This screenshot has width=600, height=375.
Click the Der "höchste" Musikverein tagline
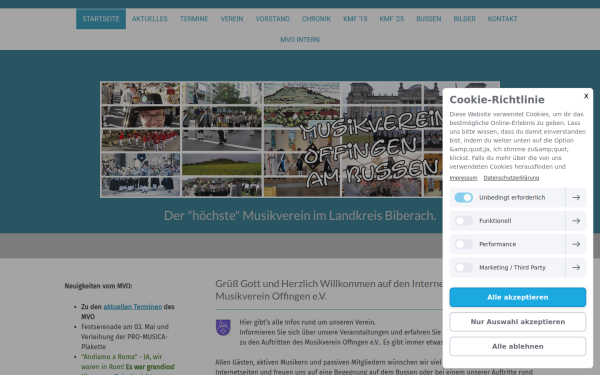(x=300, y=215)
